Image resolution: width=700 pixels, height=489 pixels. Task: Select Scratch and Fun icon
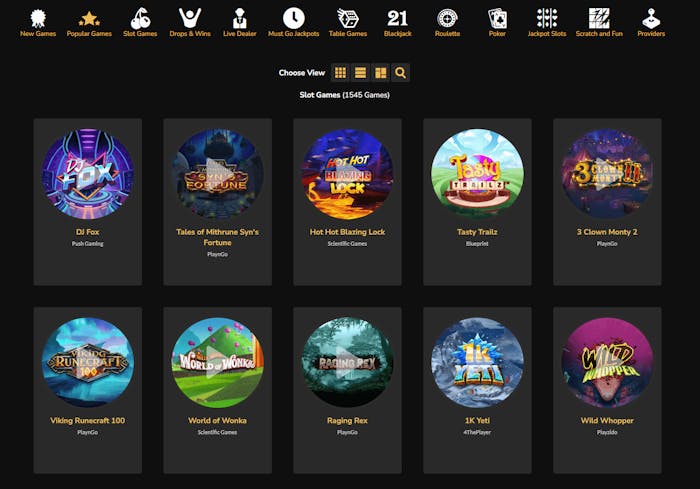[x=599, y=18]
